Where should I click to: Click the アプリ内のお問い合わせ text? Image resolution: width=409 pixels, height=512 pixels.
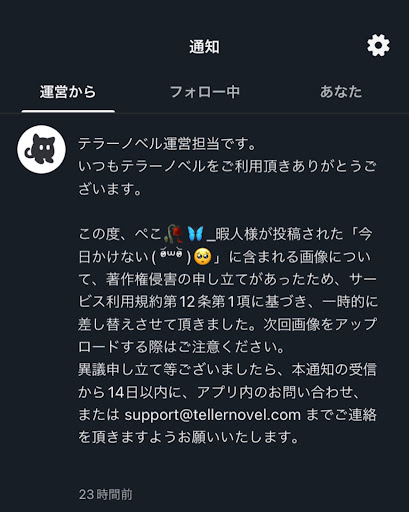pos(275,392)
